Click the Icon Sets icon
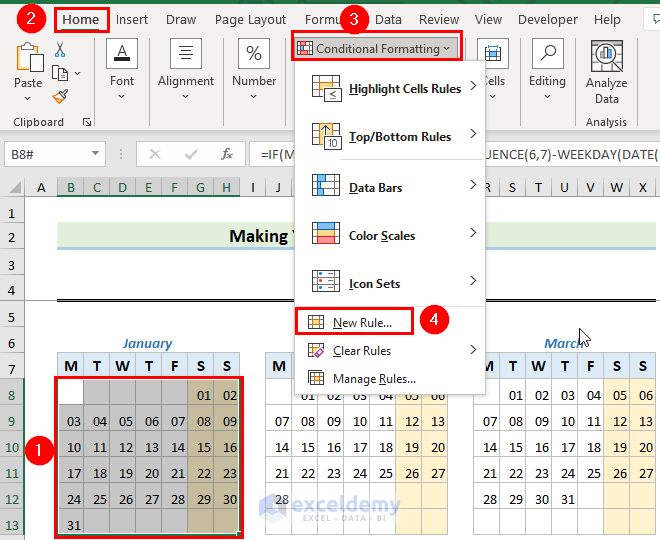 [326, 281]
